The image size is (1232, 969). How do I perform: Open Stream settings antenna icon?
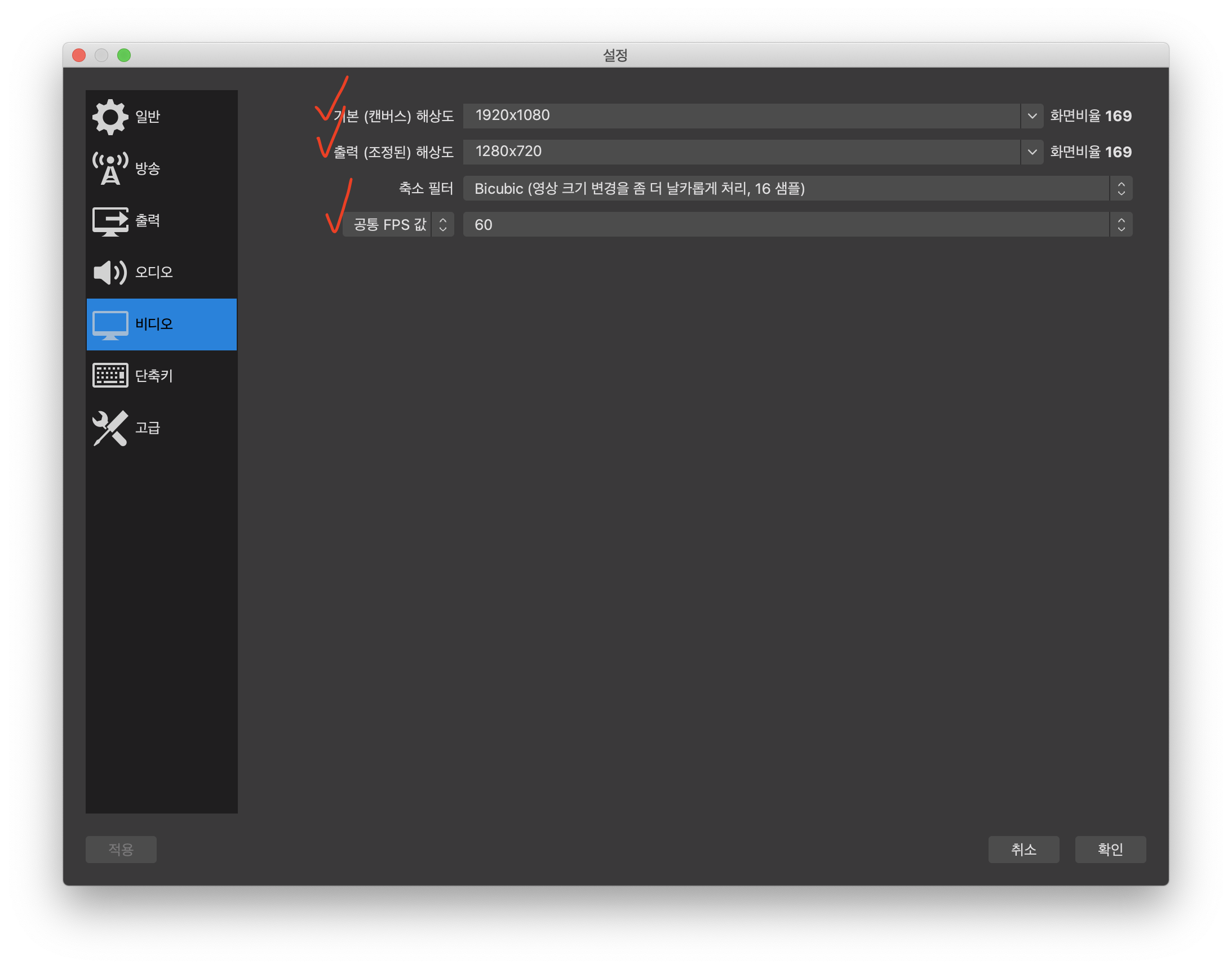coord(110,168)
